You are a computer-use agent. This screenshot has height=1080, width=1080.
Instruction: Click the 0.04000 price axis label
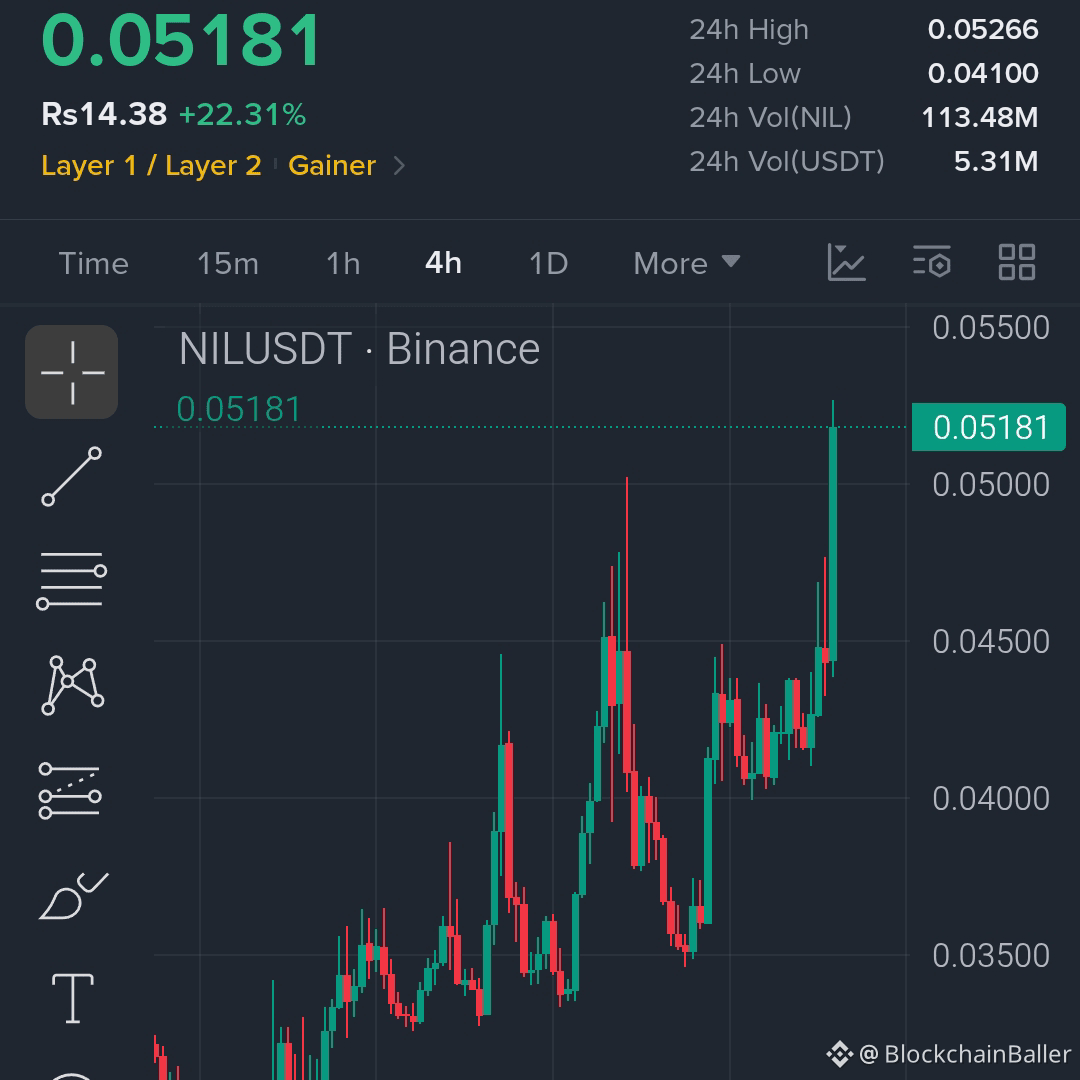pyautogui.click(x=991, y=799)
